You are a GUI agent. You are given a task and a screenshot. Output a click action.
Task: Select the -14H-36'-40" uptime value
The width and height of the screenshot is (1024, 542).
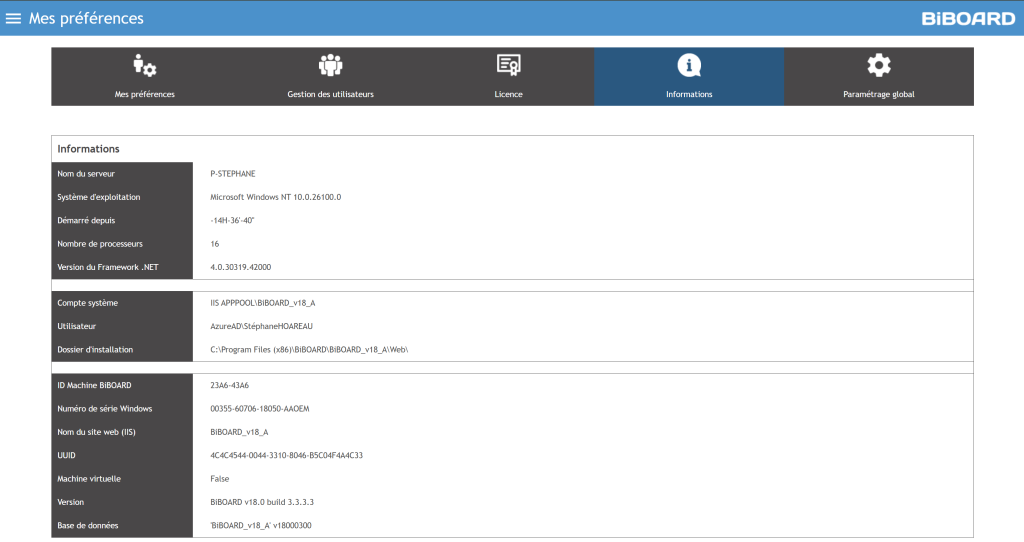[x=232, y=221]
